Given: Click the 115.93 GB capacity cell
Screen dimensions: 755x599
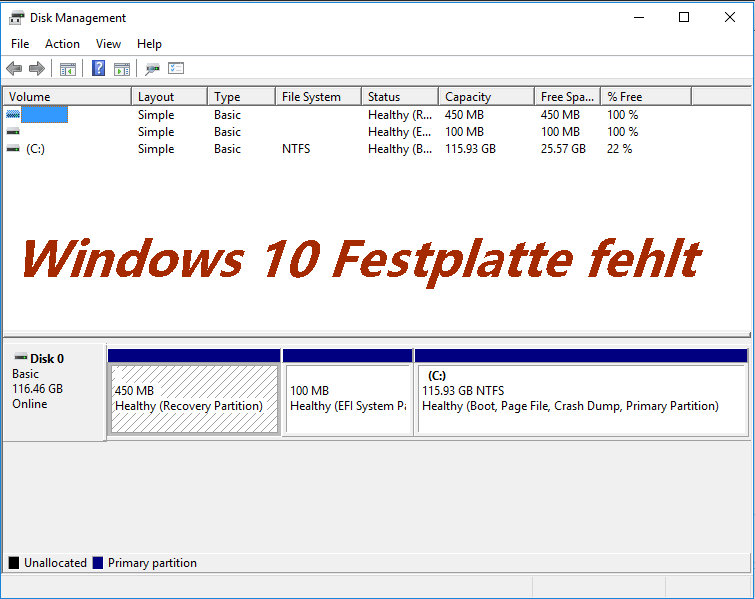Looking at the screenshot, I should point(470,149).
